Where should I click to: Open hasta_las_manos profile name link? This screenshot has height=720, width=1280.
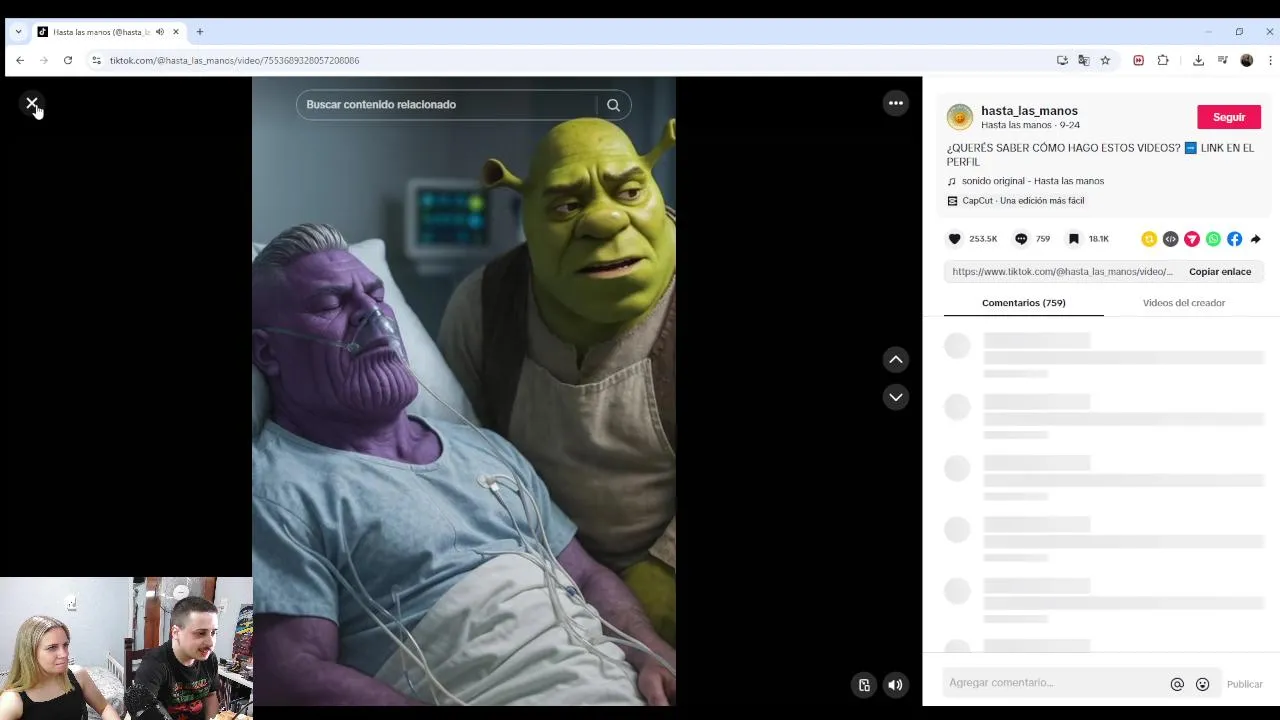1029,111
